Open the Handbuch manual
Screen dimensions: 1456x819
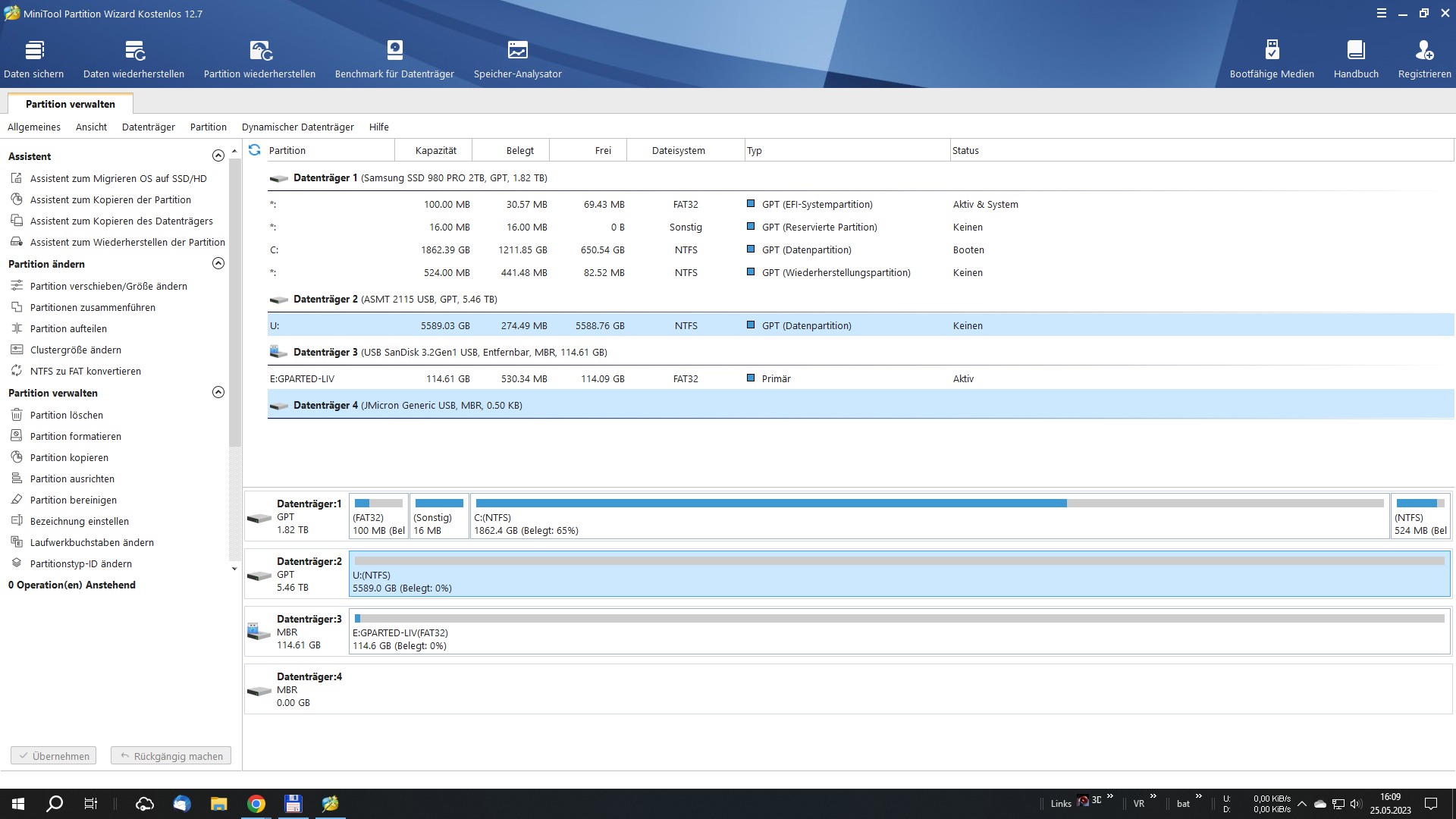tap(1356, 58)
